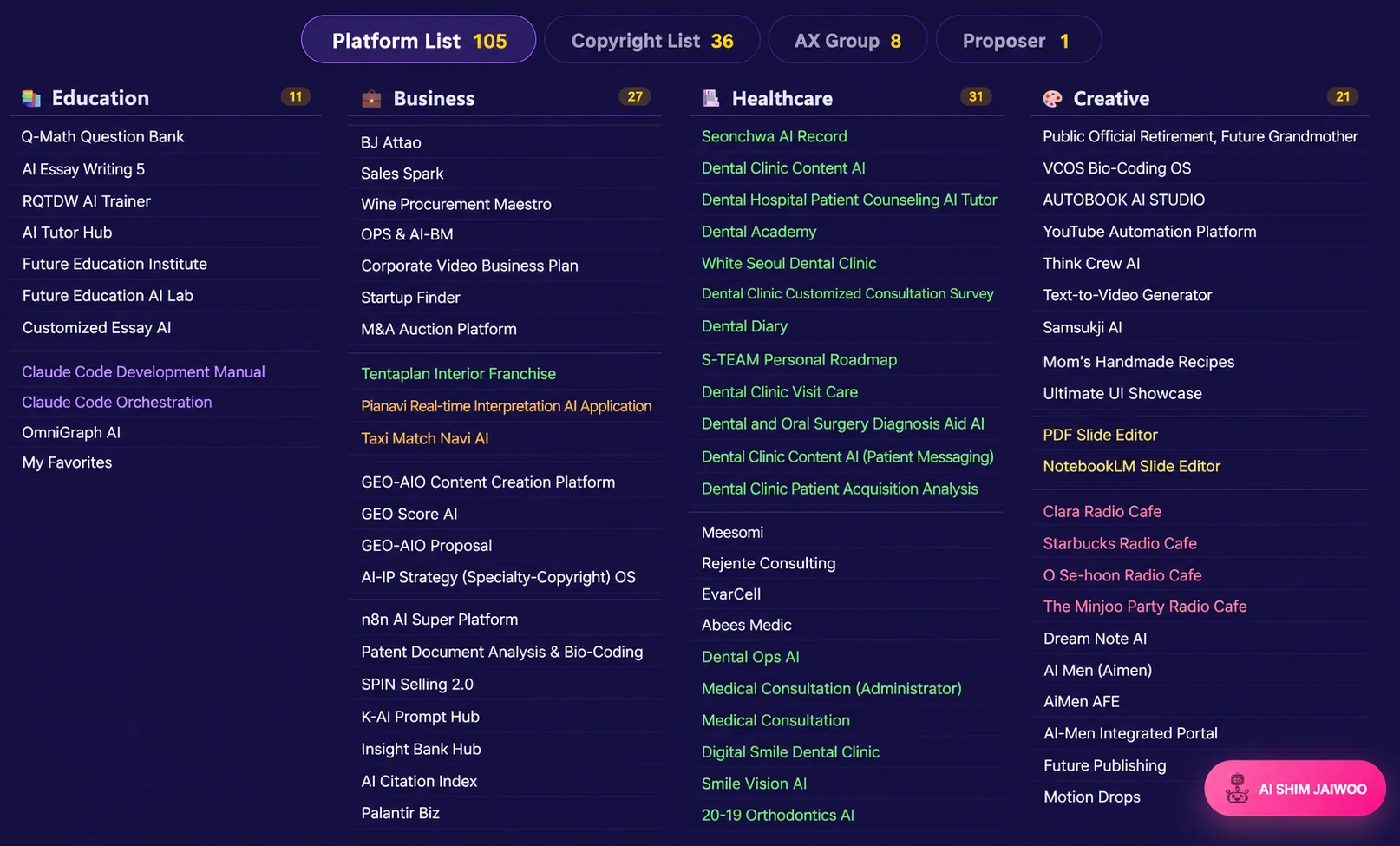The width and height of the screenshot is (1400, 846).
Task: Open the Copyright List tab
Action: point(652,40)
